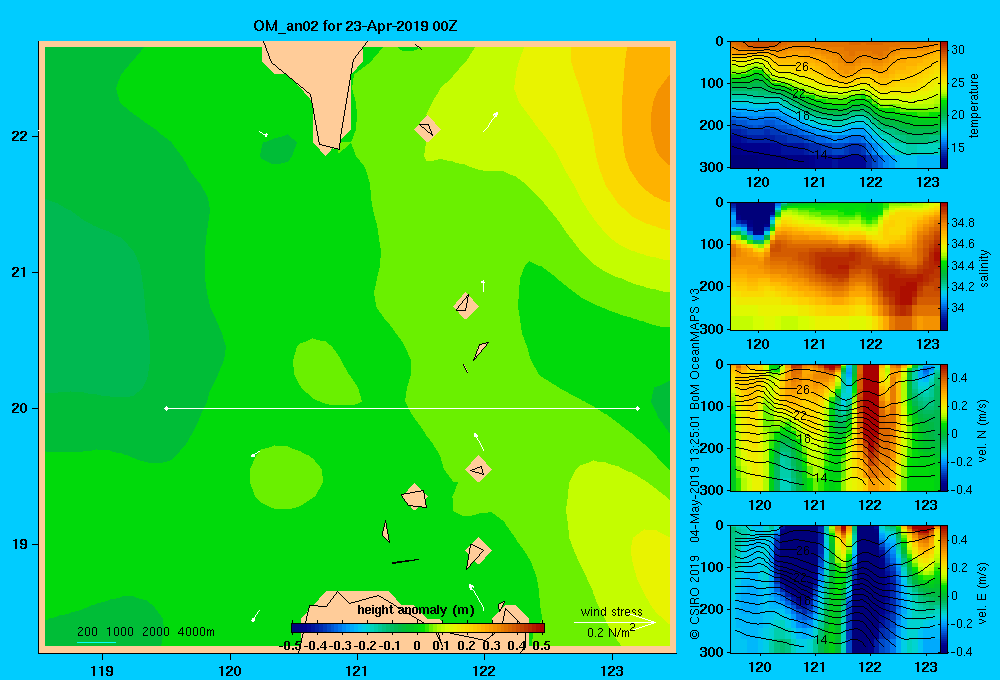
Task: Click the 'wind stress' legend label
Action: pyautogui.click(x=612, y=612)
